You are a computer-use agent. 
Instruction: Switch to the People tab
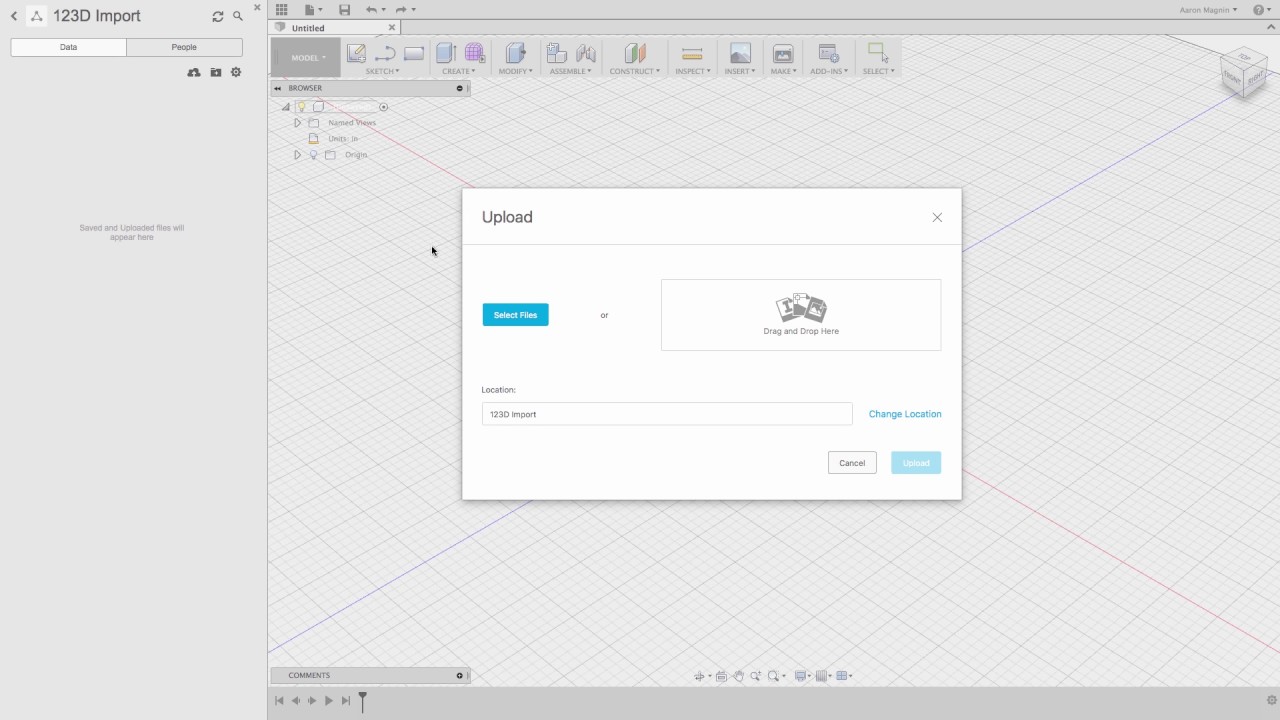pos(184,47)
